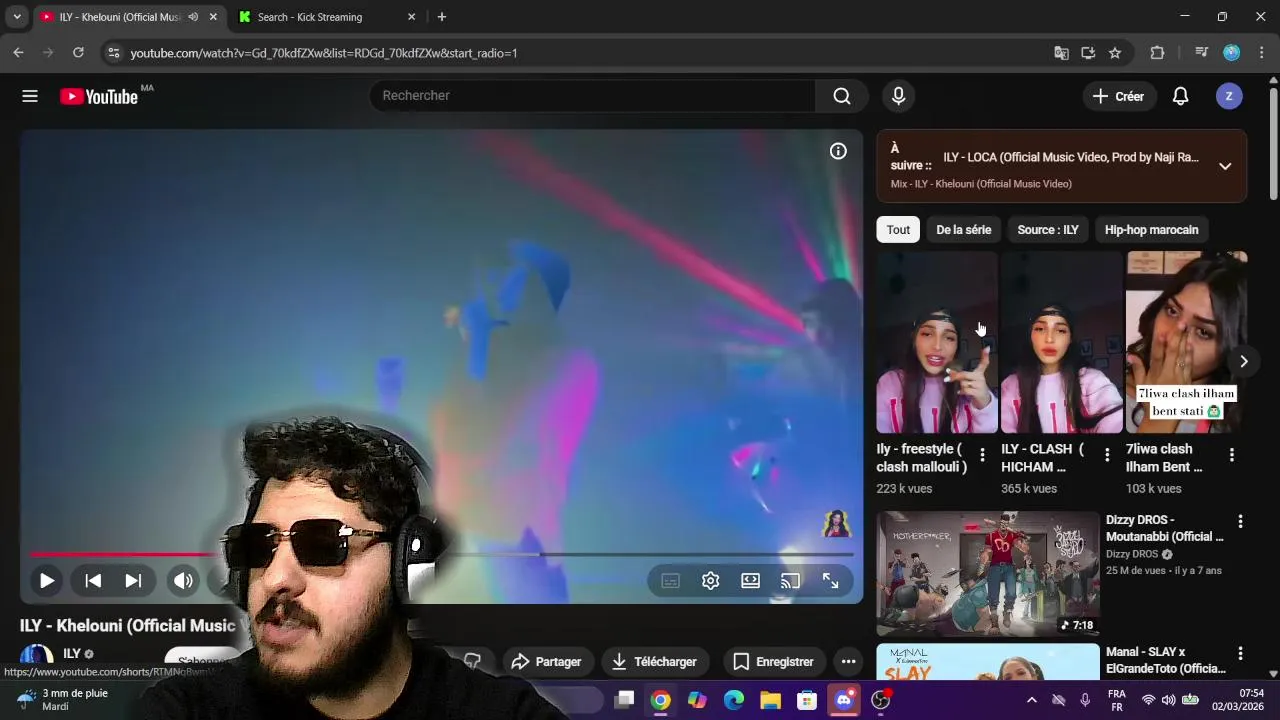Viewport: 1280px width, 720px height.
Task: Open the Chrome three-dot menu
Action: click(1262, 53)
